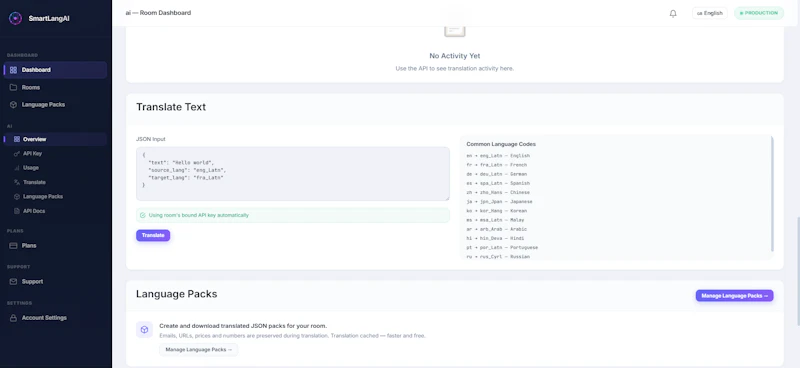Click the Translate icon in the sidebar

coord(17,182)
